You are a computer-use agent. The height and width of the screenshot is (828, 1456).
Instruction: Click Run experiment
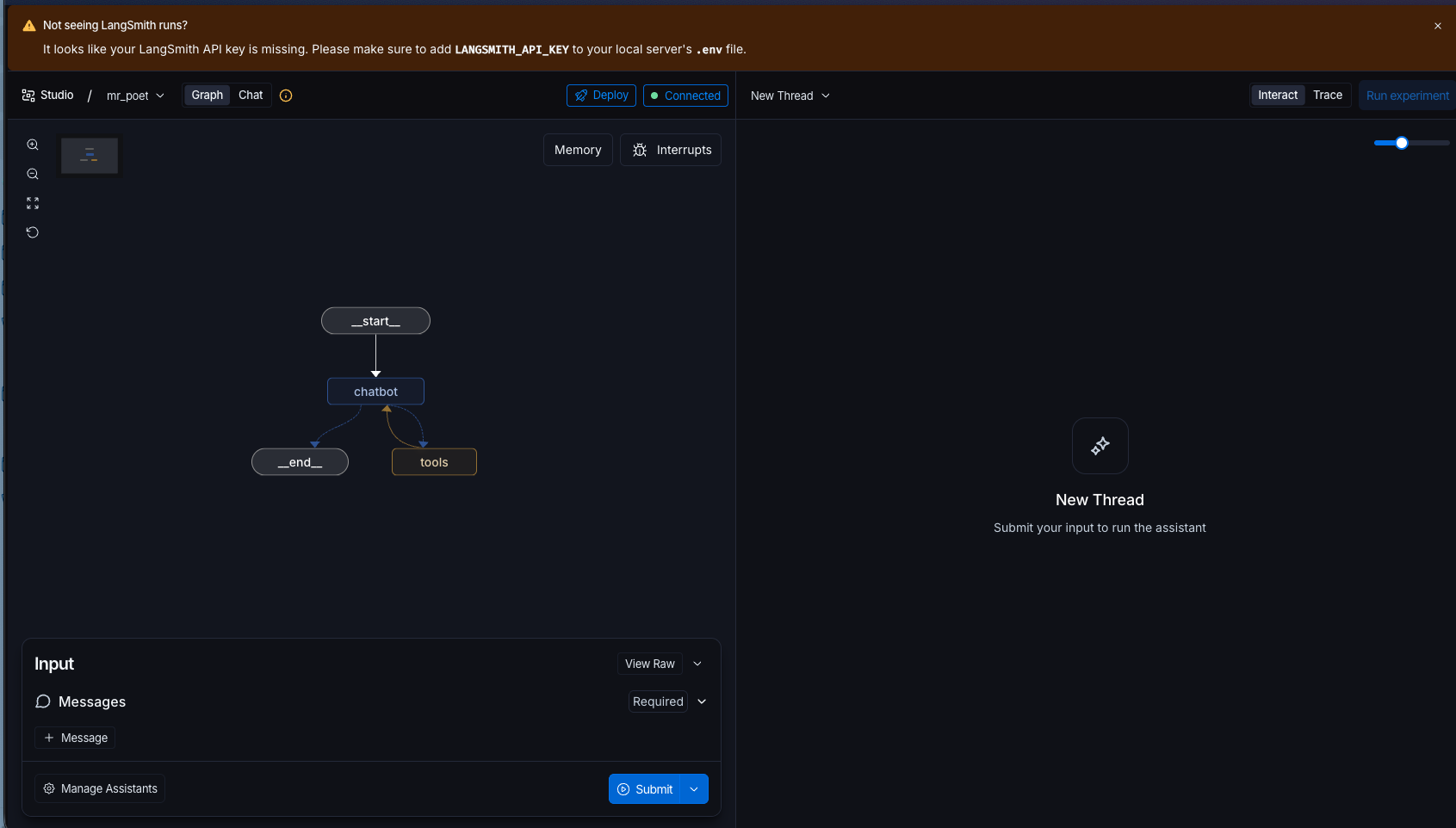point(1407,96)
